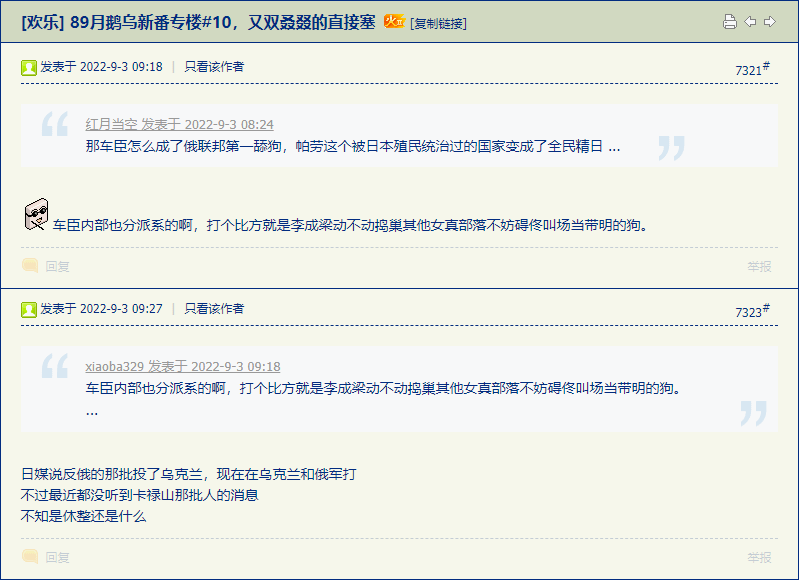Click the quoted text 车臣内部也分派系的啊 in post 7323
This screenshot has width=799, height=580.
tap(384, 388)
